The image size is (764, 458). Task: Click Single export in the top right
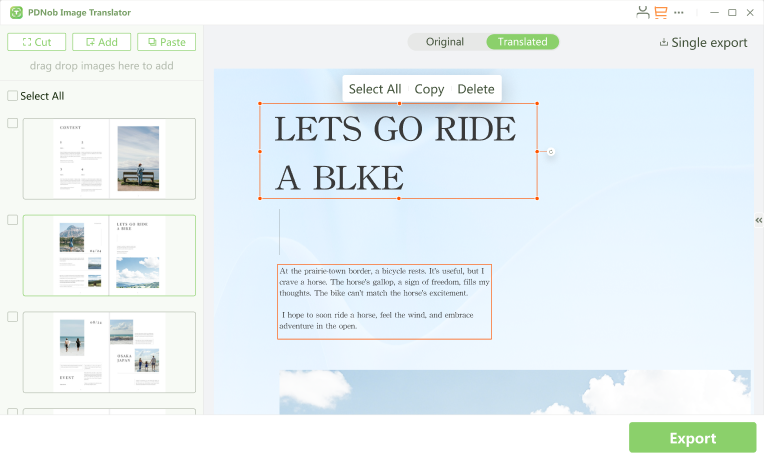[x=703, y=42]
